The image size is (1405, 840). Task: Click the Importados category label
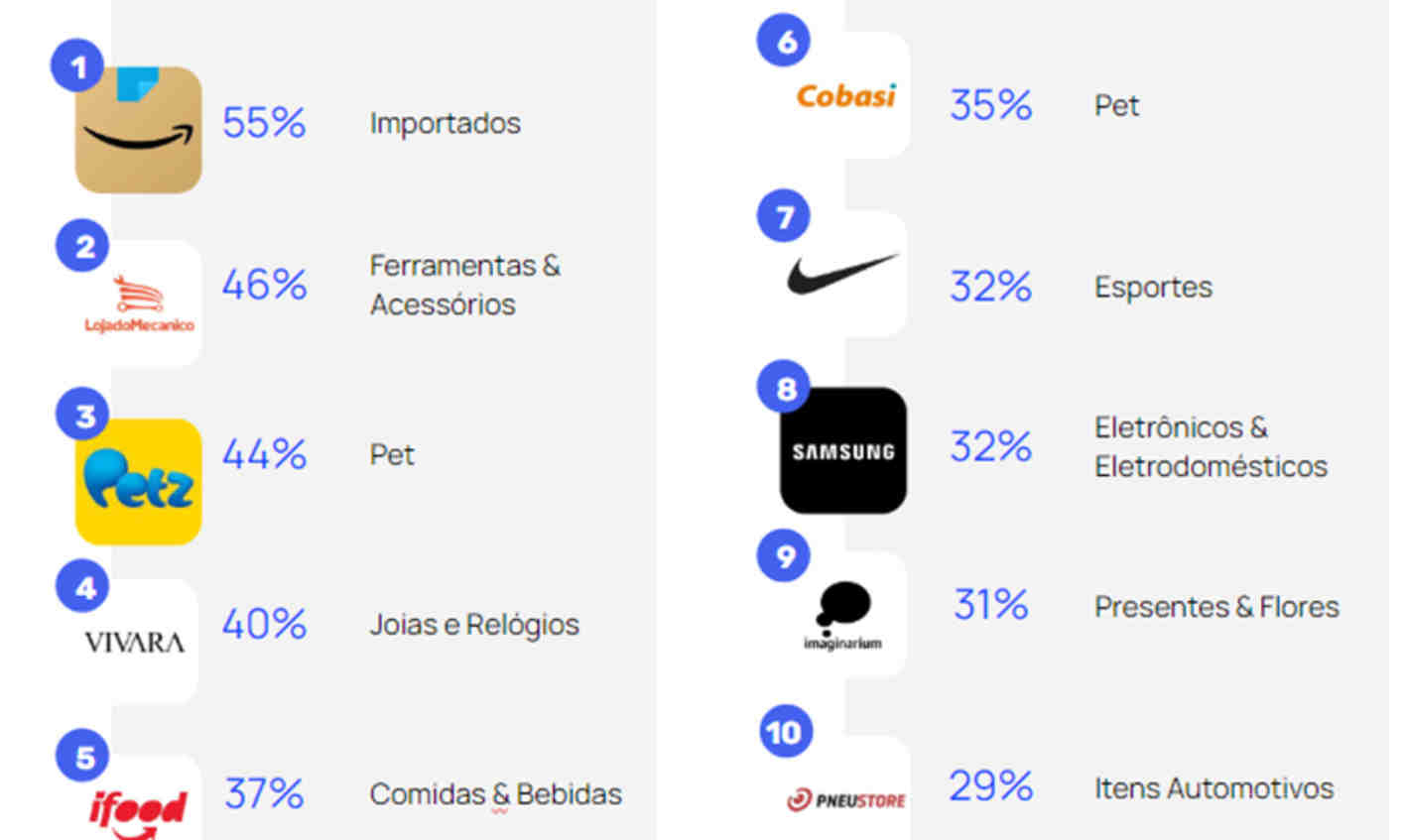445,123
